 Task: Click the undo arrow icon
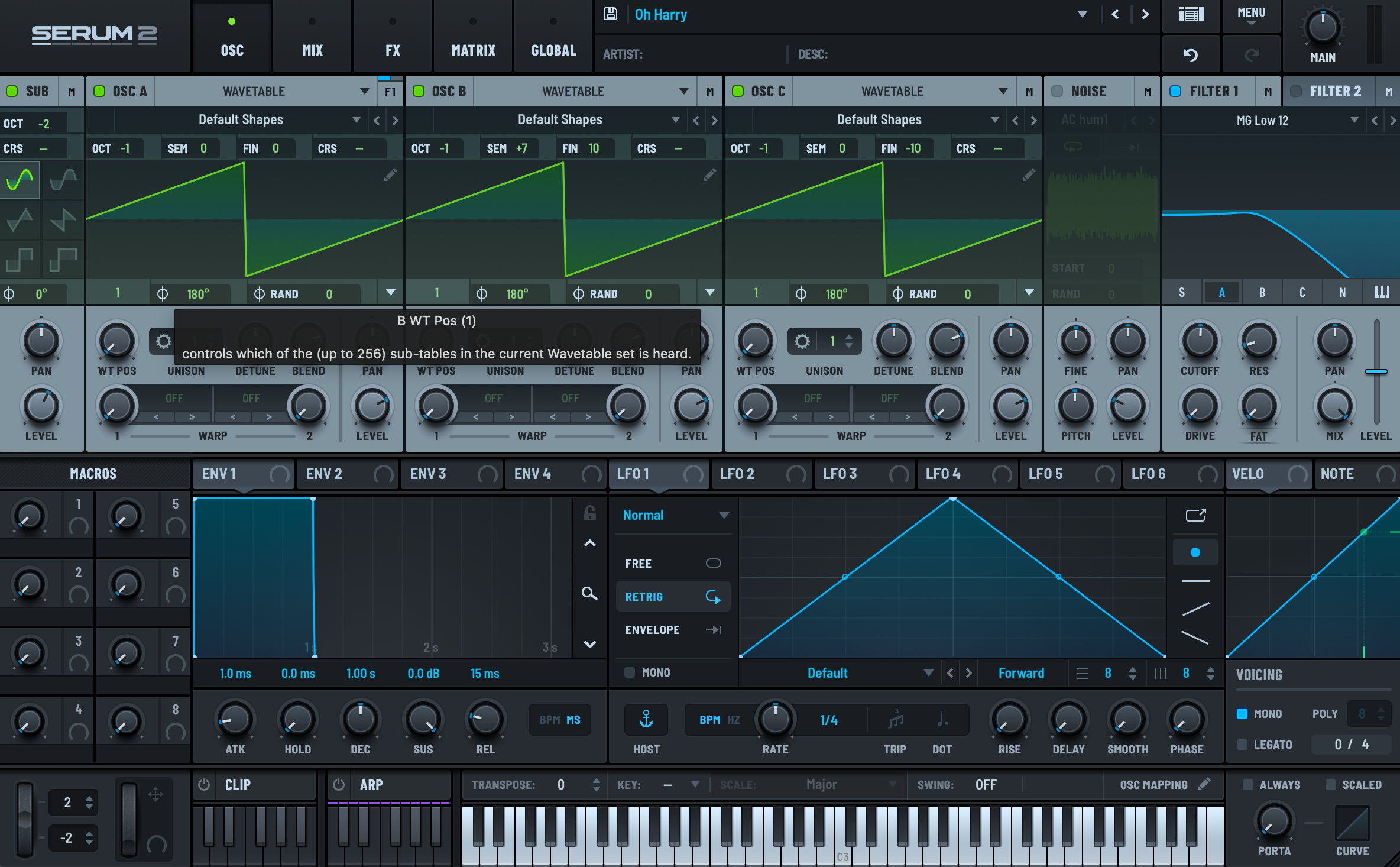1190,54
